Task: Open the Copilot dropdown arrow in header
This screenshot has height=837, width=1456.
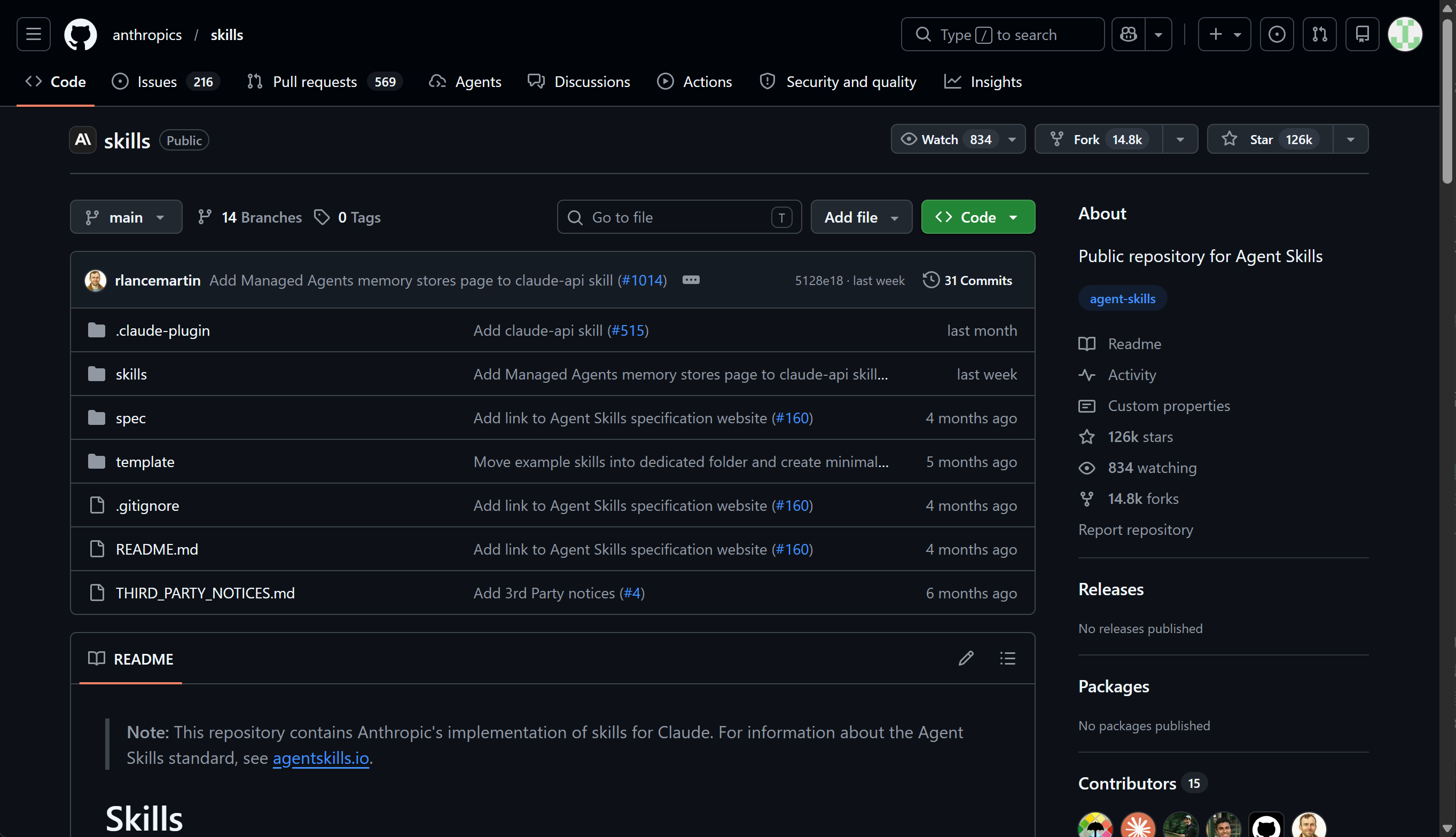Action: 1158,35
